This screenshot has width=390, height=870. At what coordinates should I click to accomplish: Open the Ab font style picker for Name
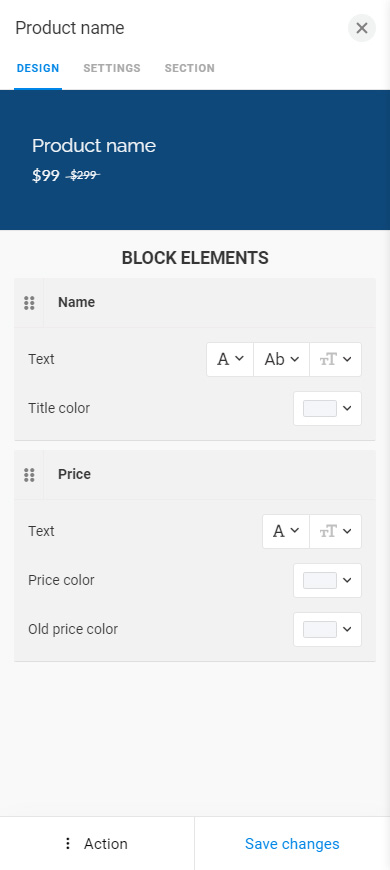click(281, 360)
